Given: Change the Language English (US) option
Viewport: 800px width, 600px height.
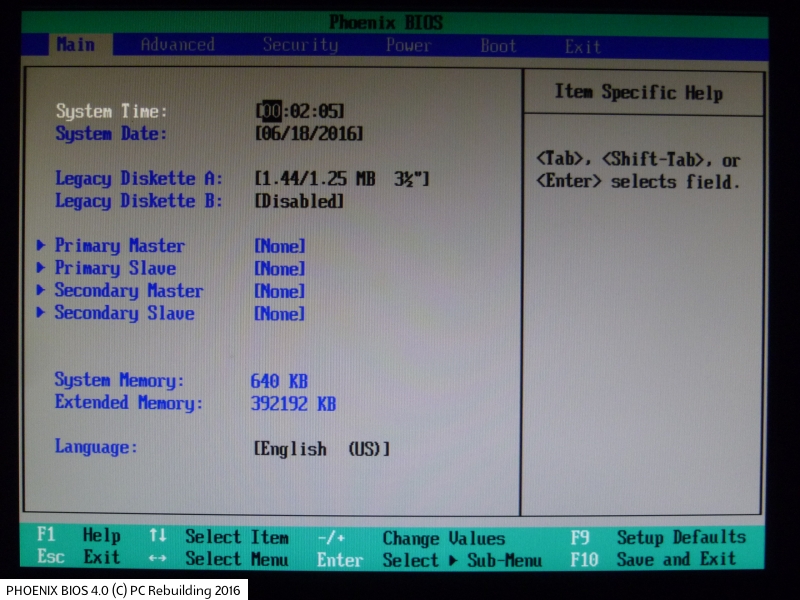Looking at the screenshot, I should pyautogui.click(x=321, y=449).
